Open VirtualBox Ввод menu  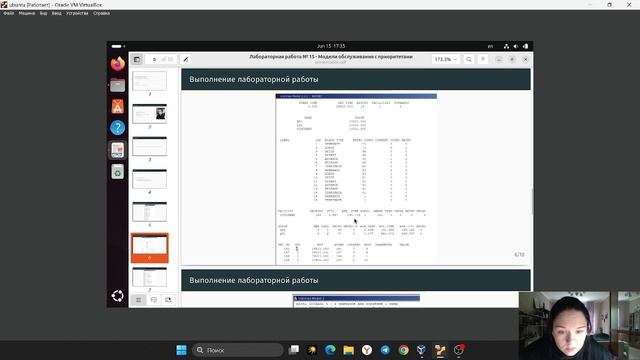(x=57, y=13)
